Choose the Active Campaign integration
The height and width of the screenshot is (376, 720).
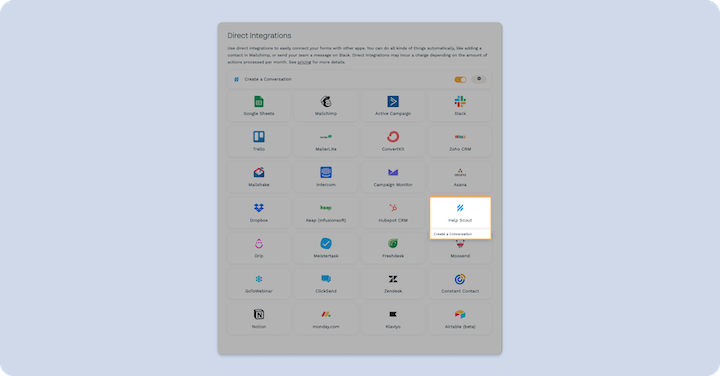click(393, 106)
